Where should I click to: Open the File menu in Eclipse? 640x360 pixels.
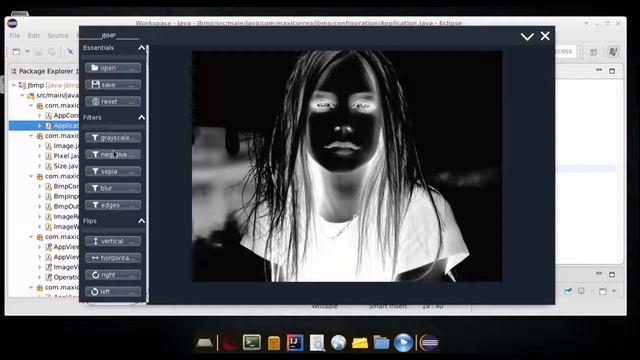pyautogui.click(x=15, y=36)
